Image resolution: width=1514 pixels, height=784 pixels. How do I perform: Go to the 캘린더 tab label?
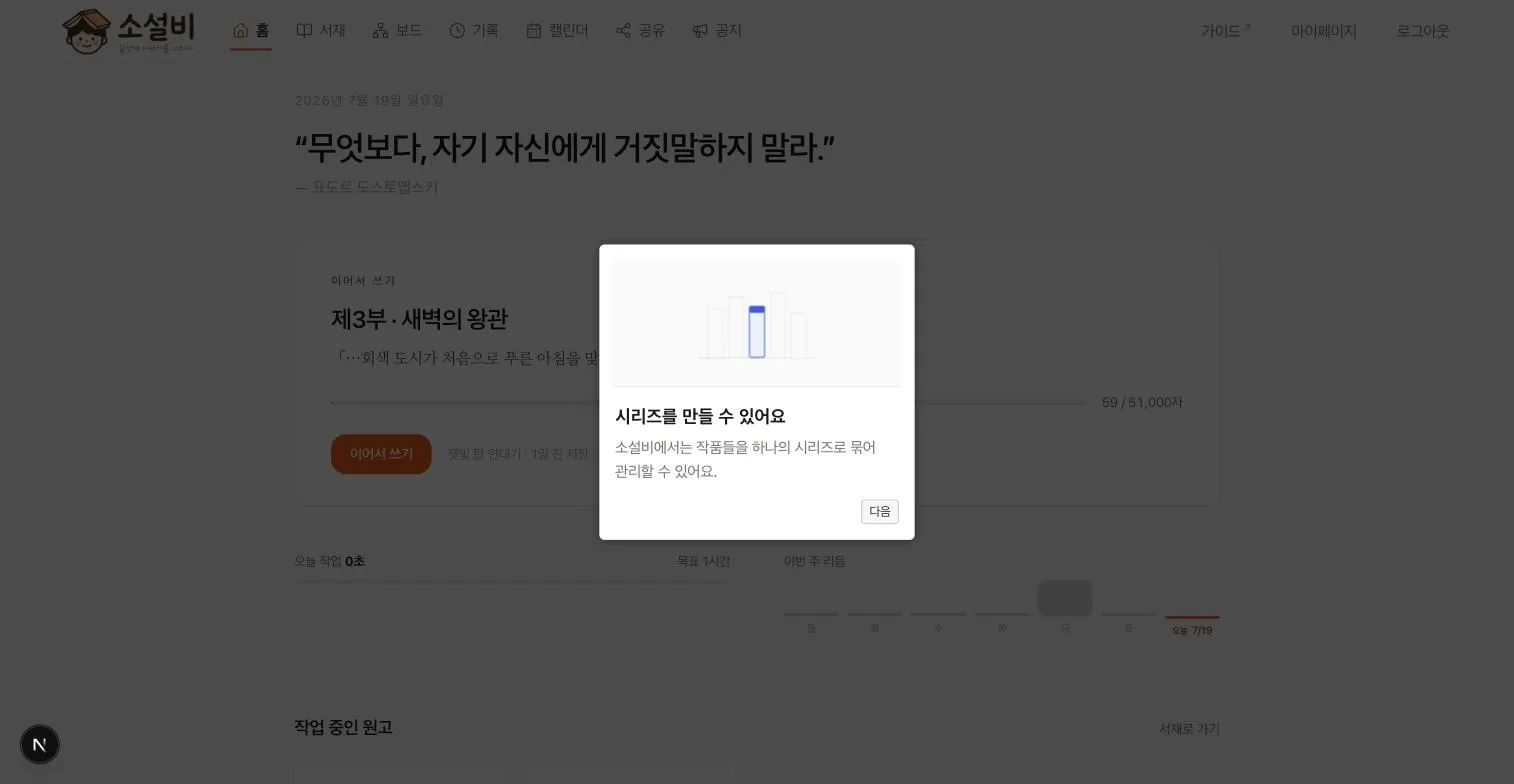coord(568,30)
